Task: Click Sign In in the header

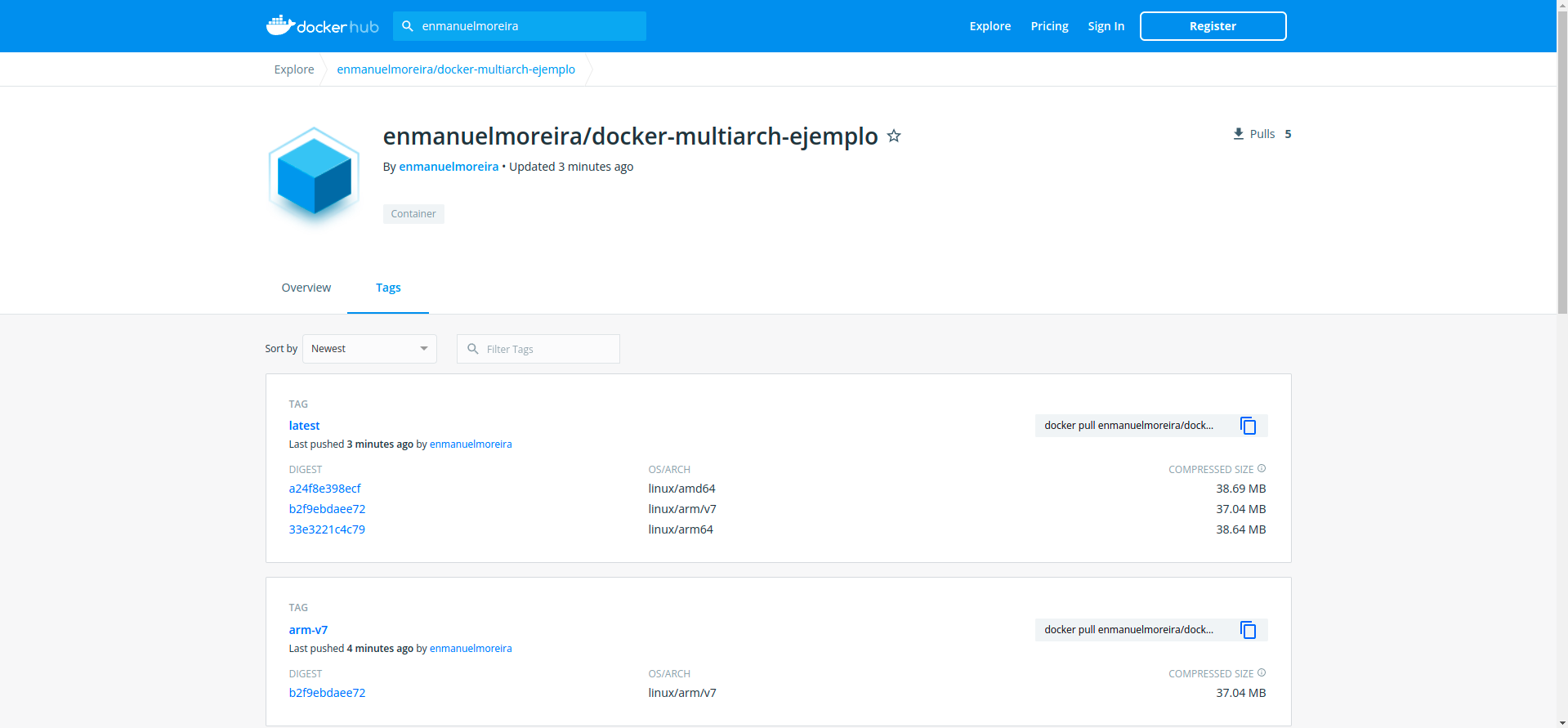Action: point(1106,26)
